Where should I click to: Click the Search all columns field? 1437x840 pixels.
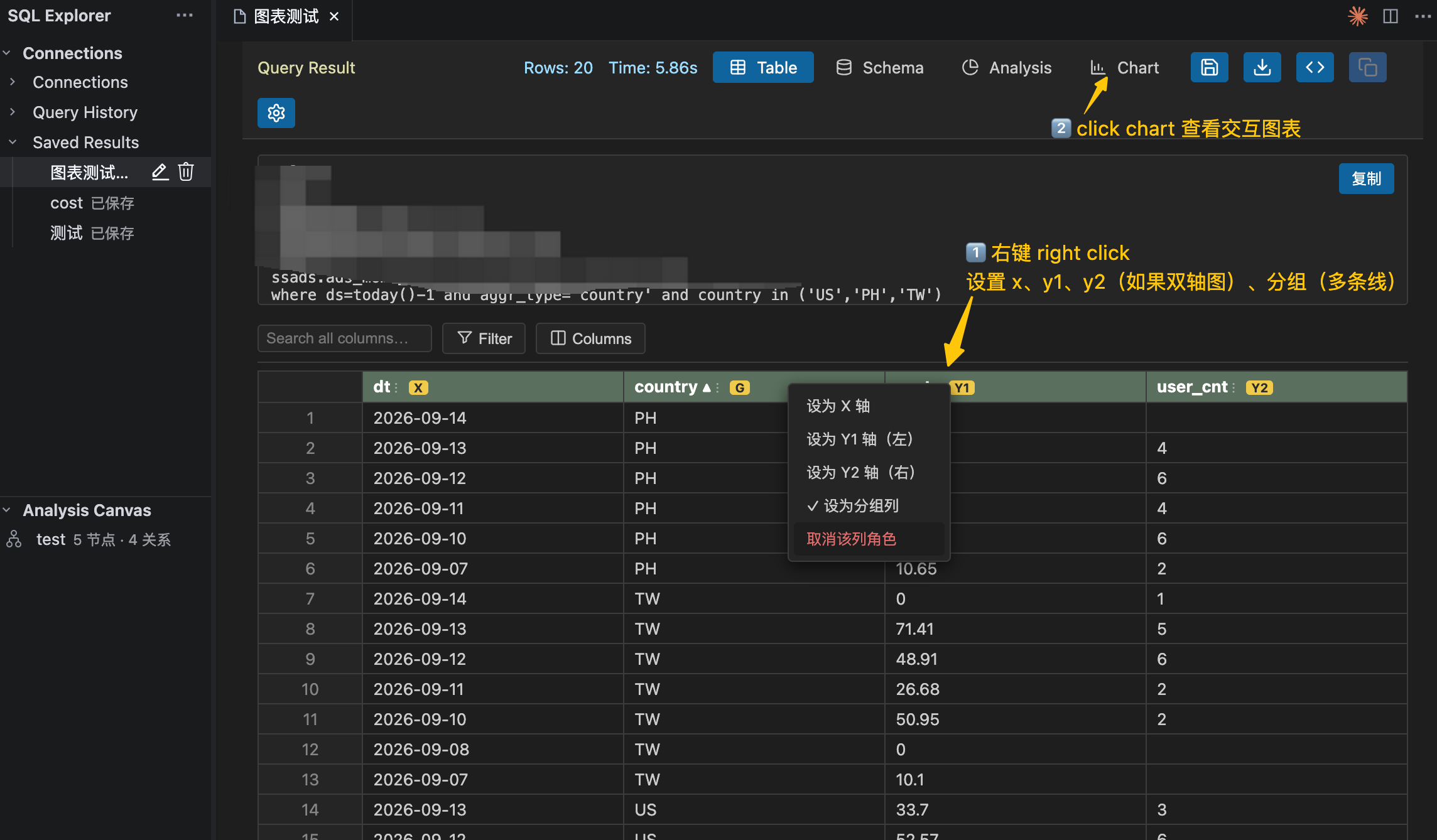344,338
